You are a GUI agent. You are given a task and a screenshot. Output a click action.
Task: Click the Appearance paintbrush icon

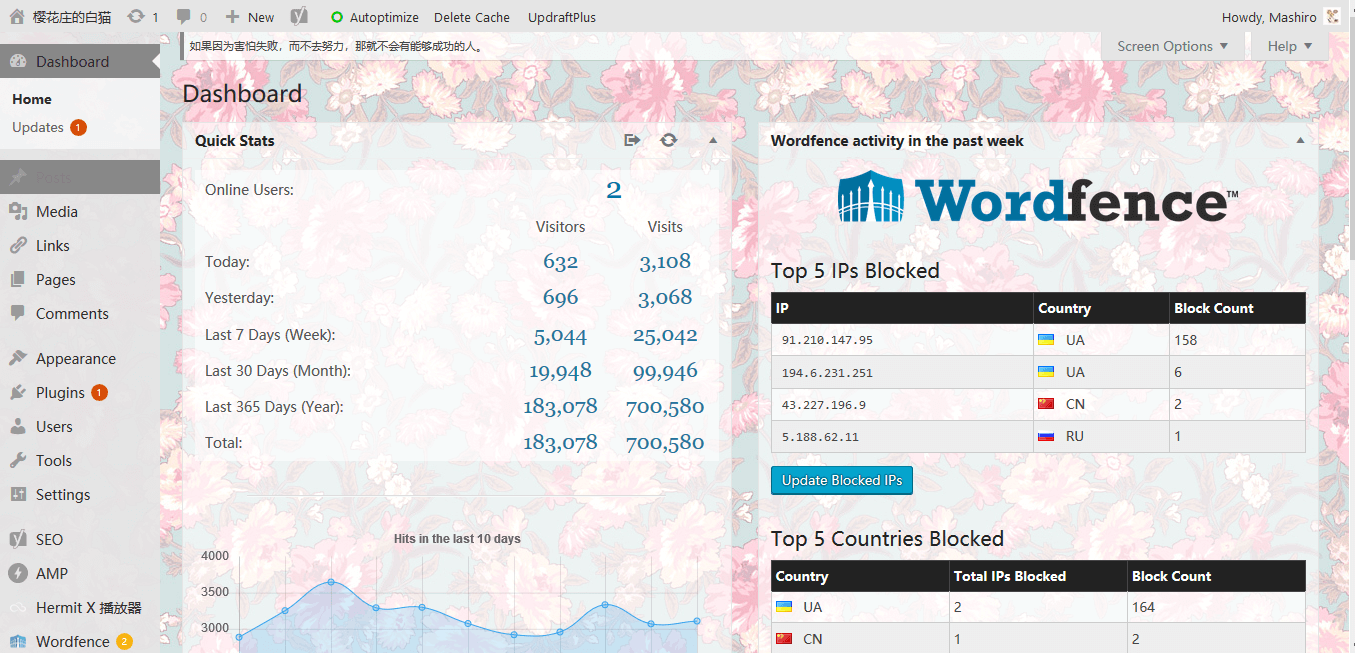point(18,358)
